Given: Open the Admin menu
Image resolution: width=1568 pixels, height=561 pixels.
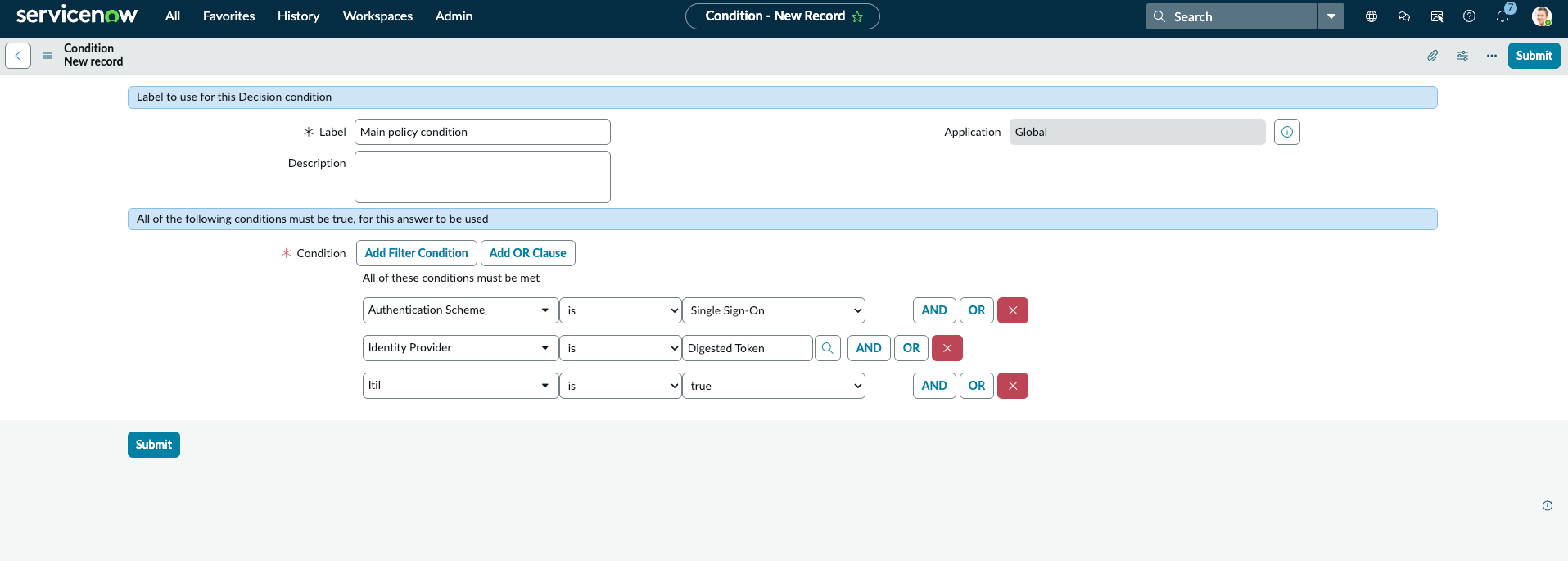Looking at the screenshot, I should click(x=454, y=16).
